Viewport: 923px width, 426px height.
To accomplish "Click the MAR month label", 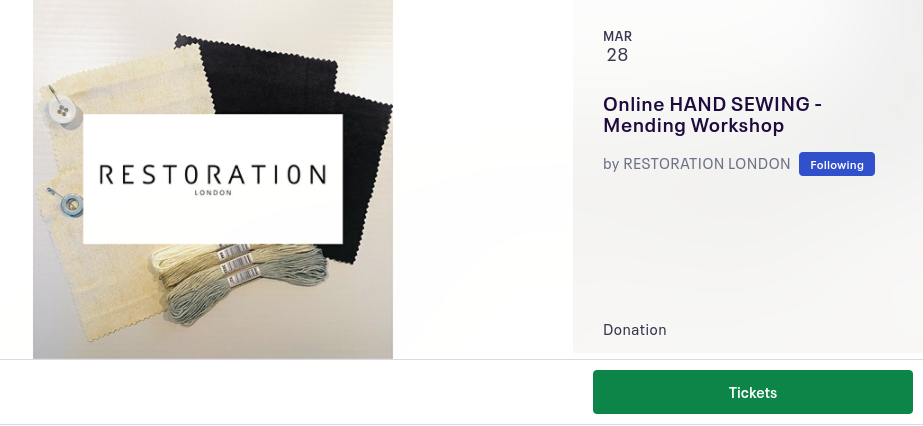I will (617, 36).
